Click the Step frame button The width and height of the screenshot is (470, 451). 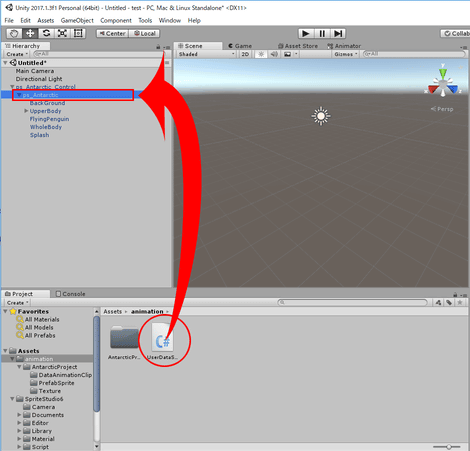pos(338,33)
